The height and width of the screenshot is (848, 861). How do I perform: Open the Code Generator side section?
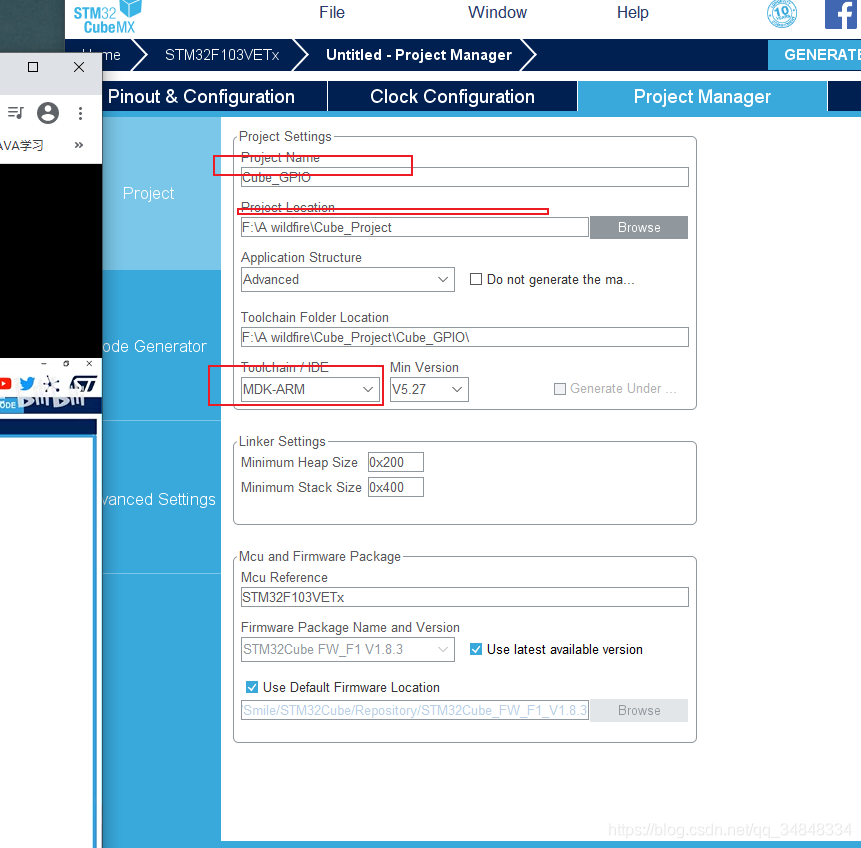point(161,347)
